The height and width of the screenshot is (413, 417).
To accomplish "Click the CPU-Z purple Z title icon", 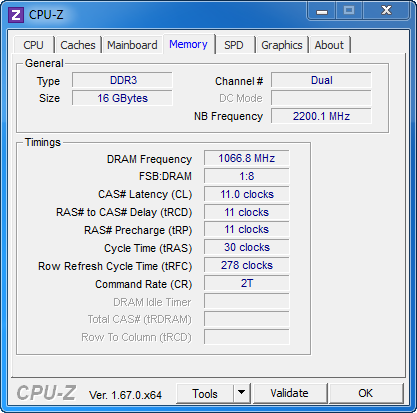I will coord(16,15).
